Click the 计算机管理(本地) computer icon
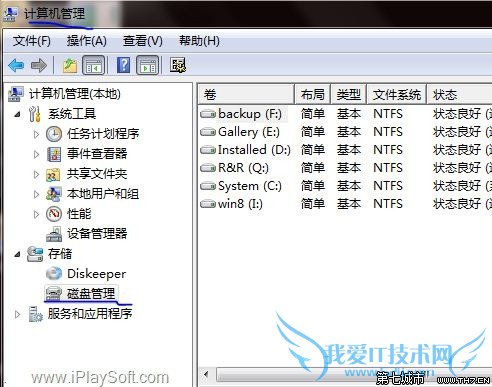Screen dimensions: 492x387 click(x=16, y=94)
